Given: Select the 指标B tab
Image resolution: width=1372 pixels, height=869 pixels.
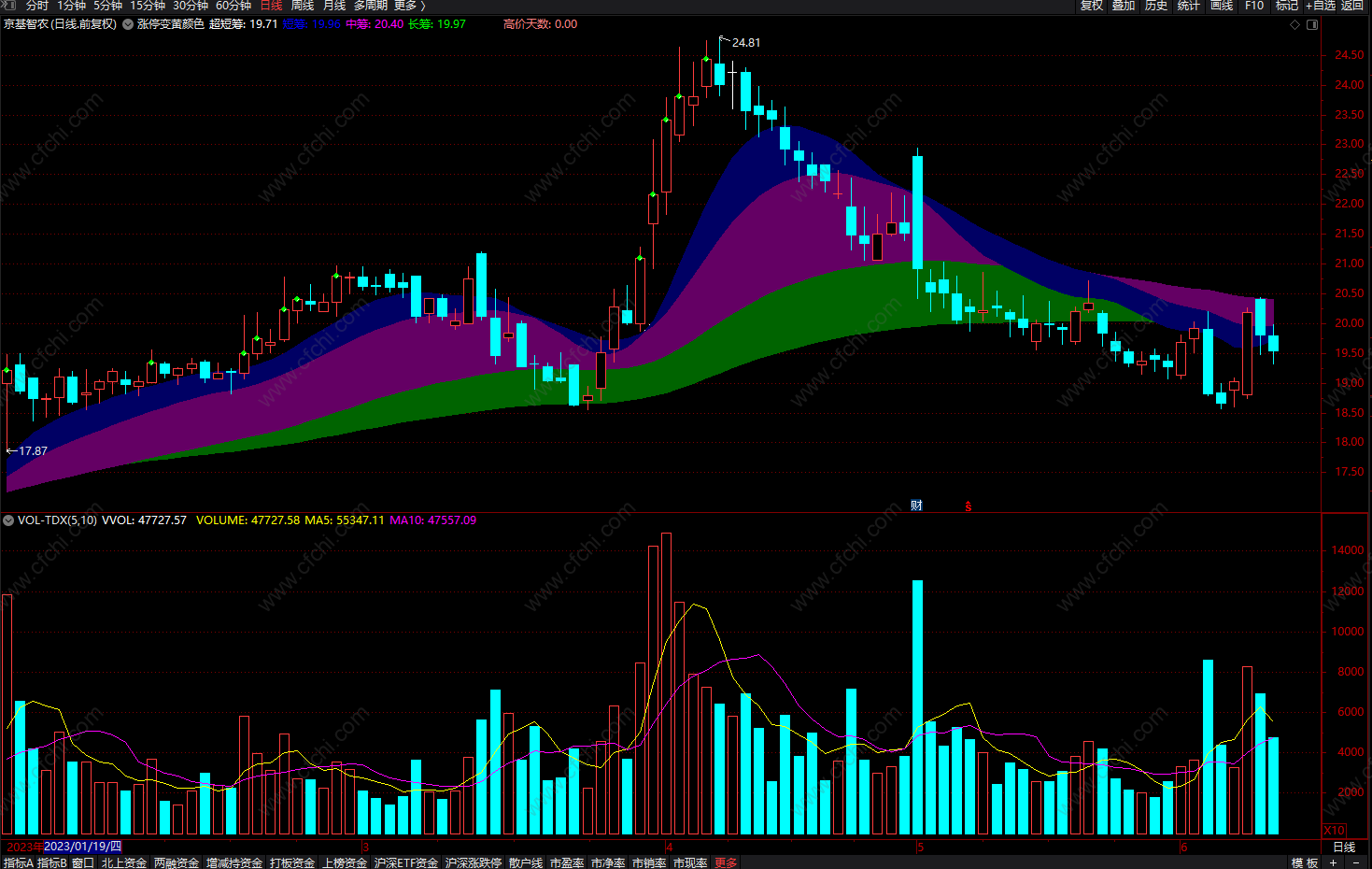Looking at the screenshot, I should tap(52, 862).
